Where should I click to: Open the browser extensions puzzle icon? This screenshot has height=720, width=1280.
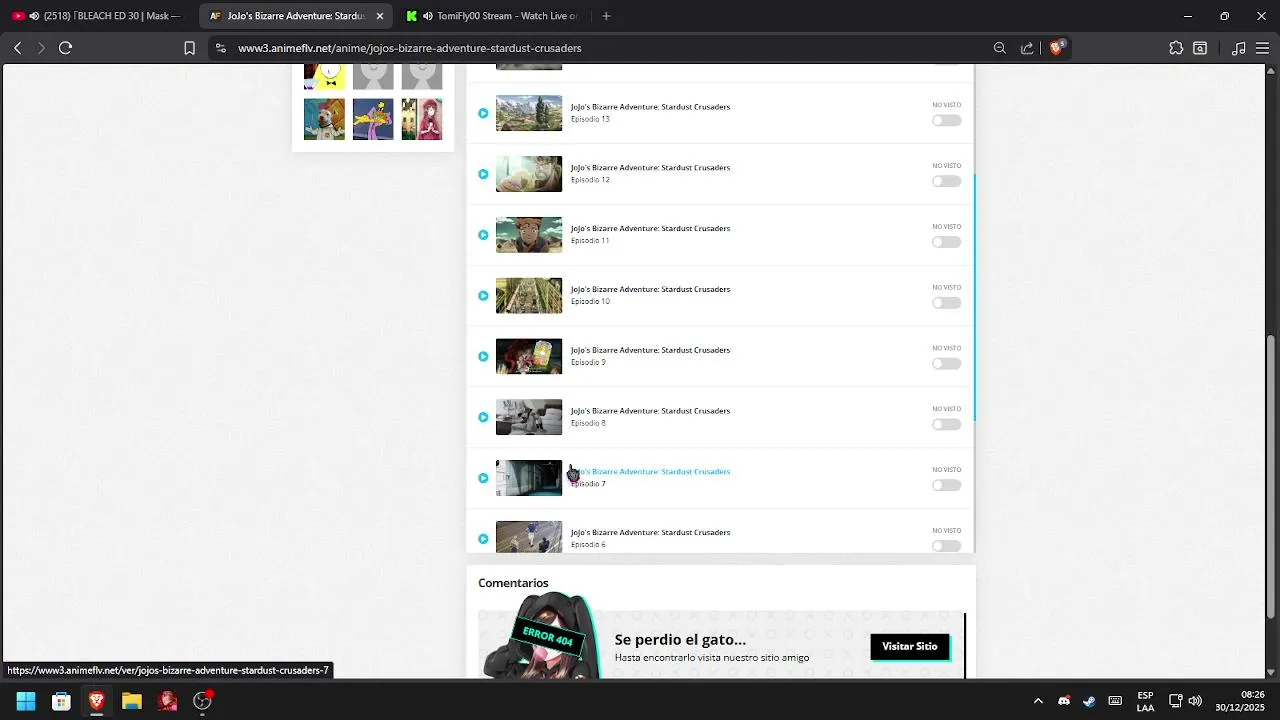point(1176,48)
